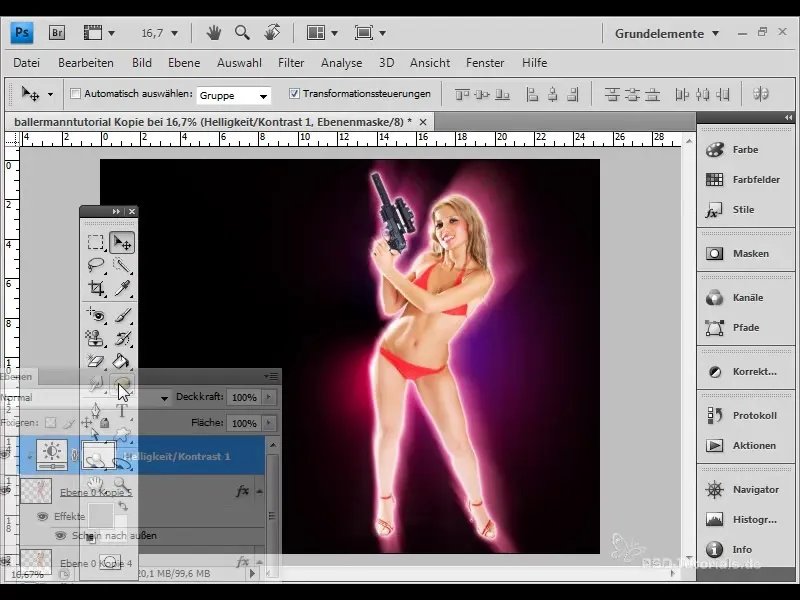Open the Normal blend mode dropdown
The height and width of the screenshot is (600, 800).
pyautogui.click(x=164, y=398)
